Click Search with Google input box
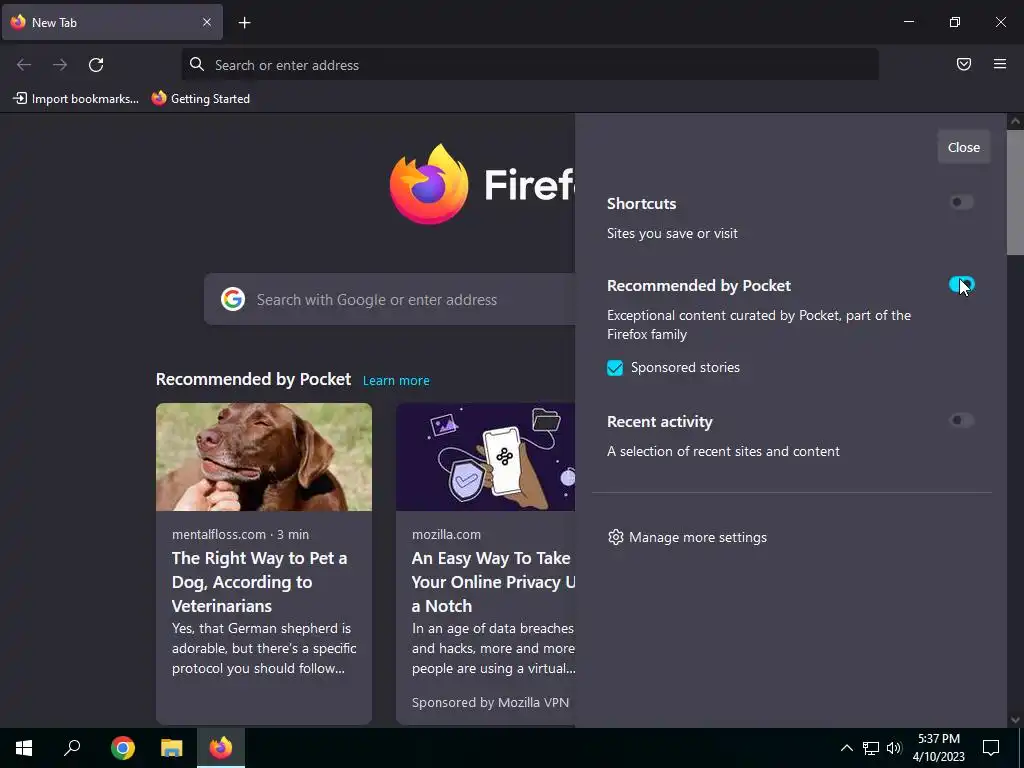The height and width of the screenshot is (768, 1024). coord(389,299)
